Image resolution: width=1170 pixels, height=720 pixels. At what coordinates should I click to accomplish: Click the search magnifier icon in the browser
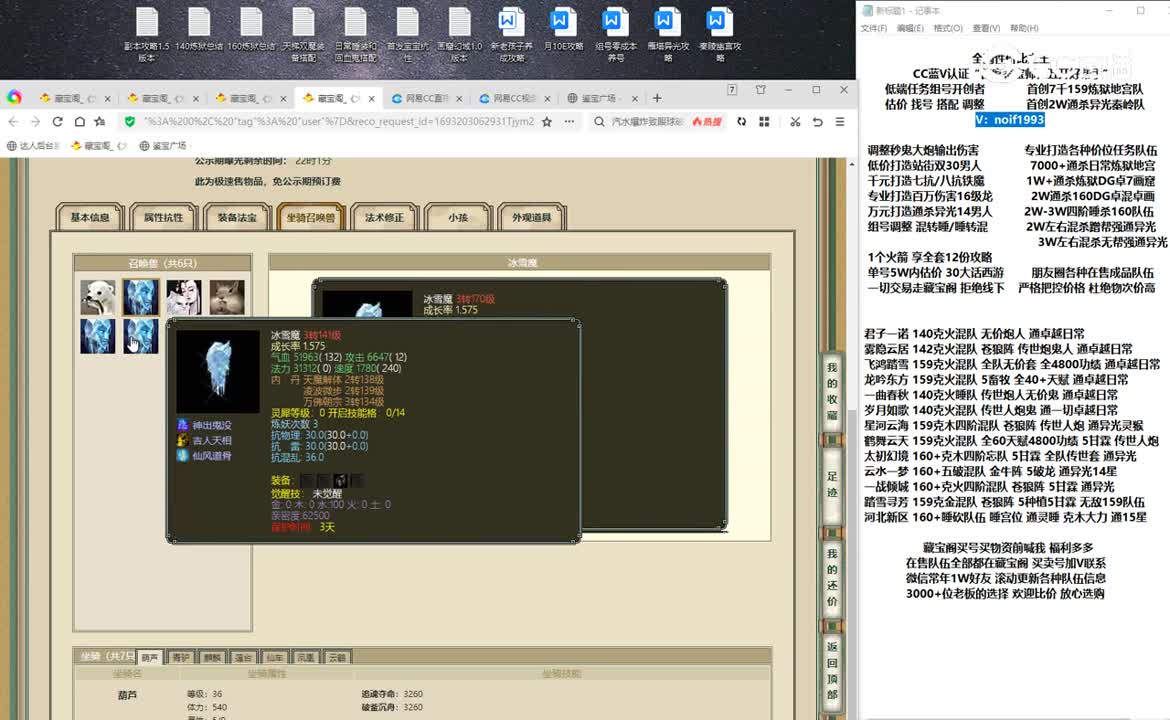click(x=599, y=122)
